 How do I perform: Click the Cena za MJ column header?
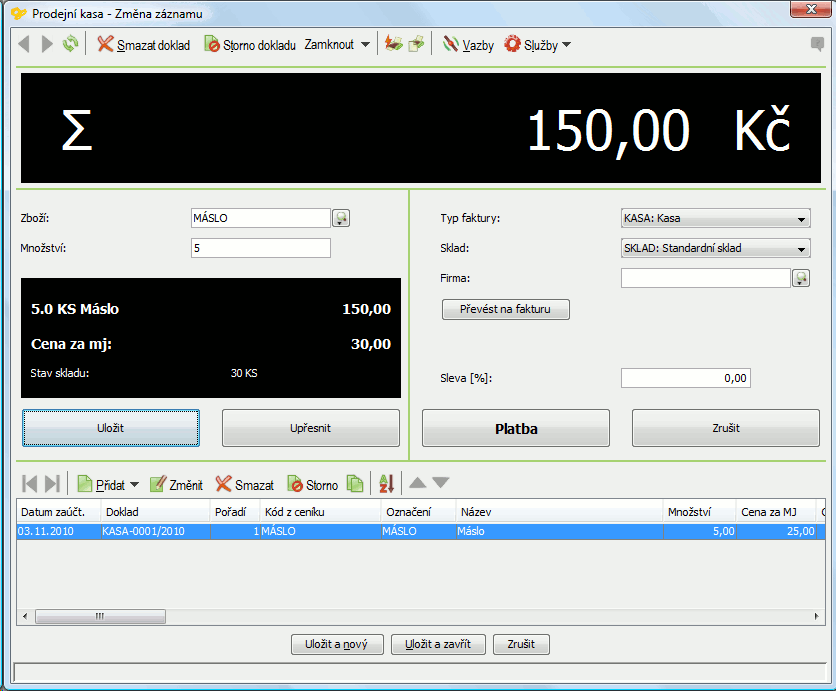pos(776,512)
